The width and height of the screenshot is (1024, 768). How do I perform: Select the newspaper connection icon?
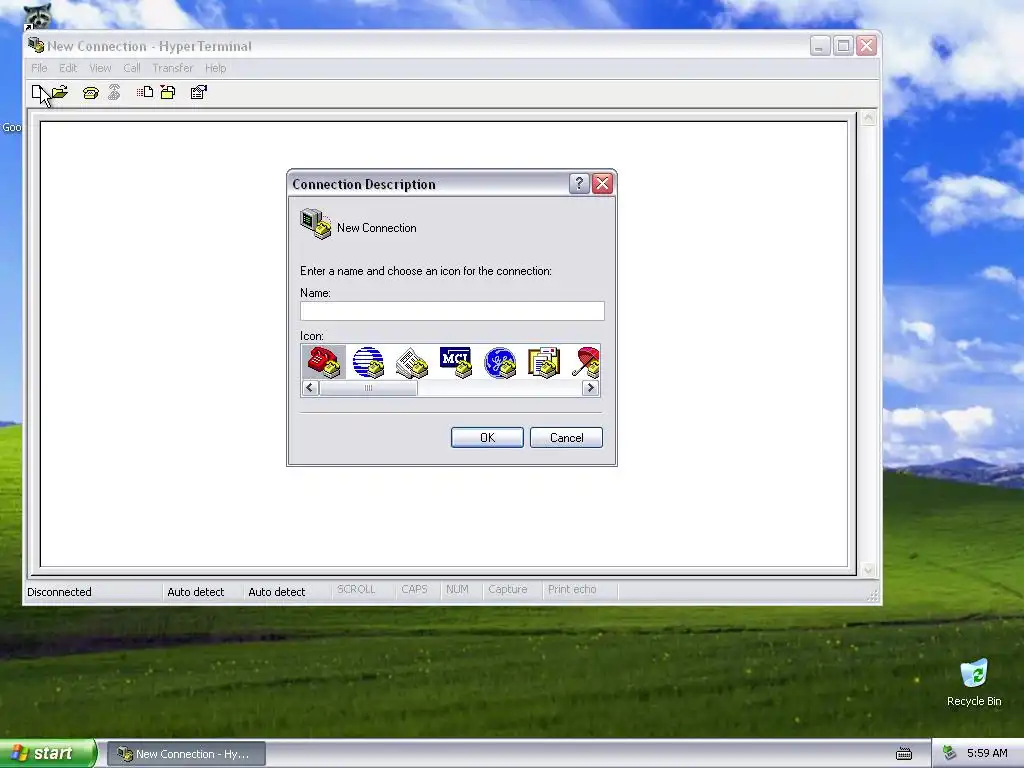tap(412, 362)
